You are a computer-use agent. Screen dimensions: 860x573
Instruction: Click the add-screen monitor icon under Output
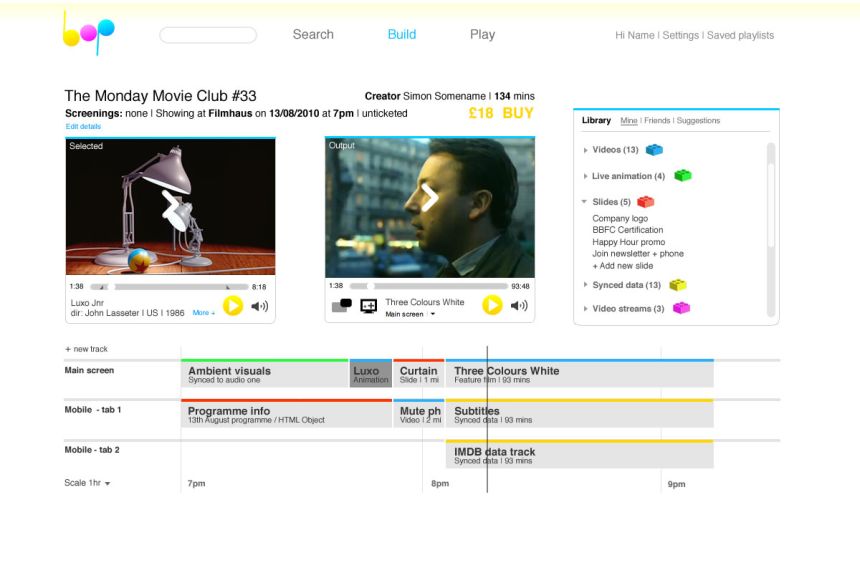coord(369,306)
